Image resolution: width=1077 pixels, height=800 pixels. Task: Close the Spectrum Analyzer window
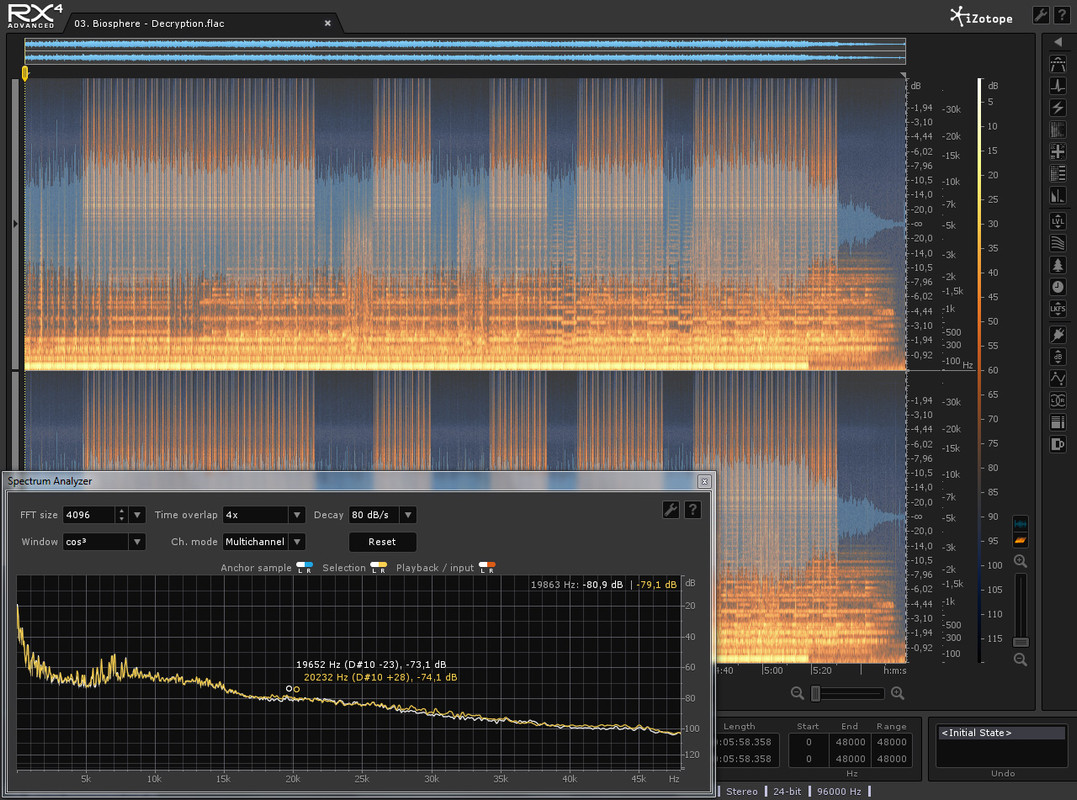pyautogui.click(x=704, y=481)
